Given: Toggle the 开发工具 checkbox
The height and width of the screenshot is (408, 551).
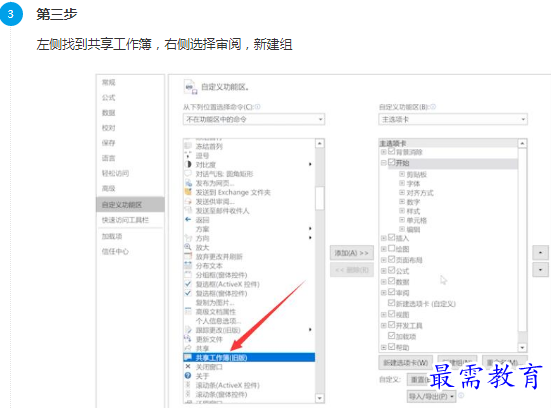Looking at the screenshot, I should click(x=391, y=325).
